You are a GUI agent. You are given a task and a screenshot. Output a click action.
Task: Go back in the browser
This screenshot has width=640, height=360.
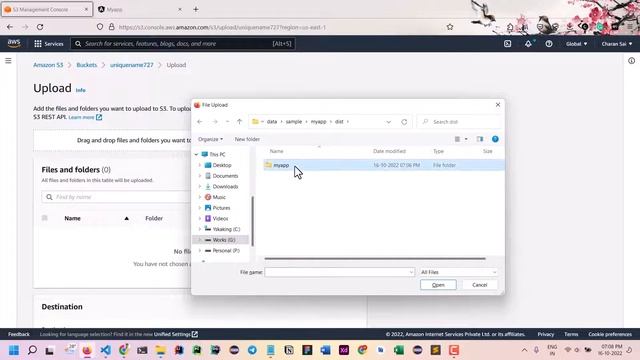click(10, 27)
